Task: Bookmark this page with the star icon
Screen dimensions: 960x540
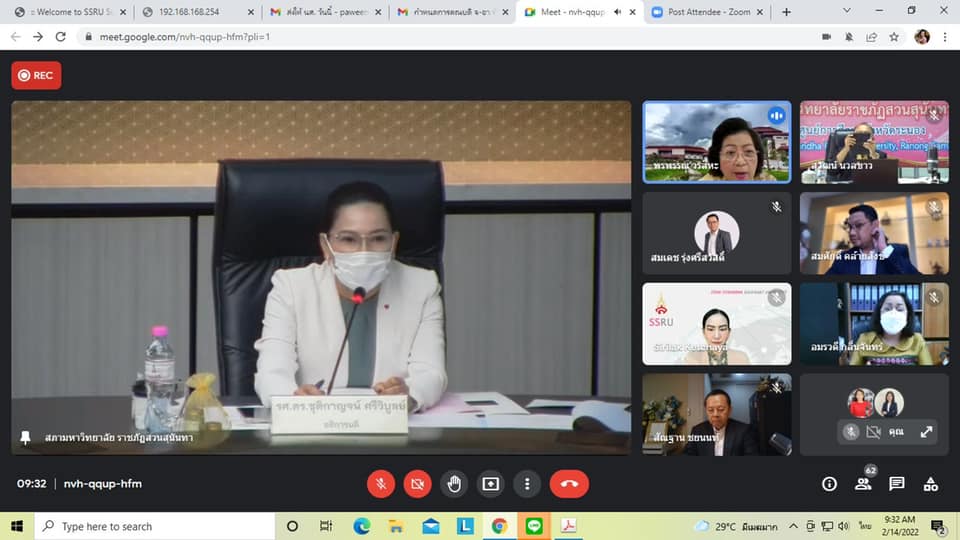Action: [x=894, y=36]
